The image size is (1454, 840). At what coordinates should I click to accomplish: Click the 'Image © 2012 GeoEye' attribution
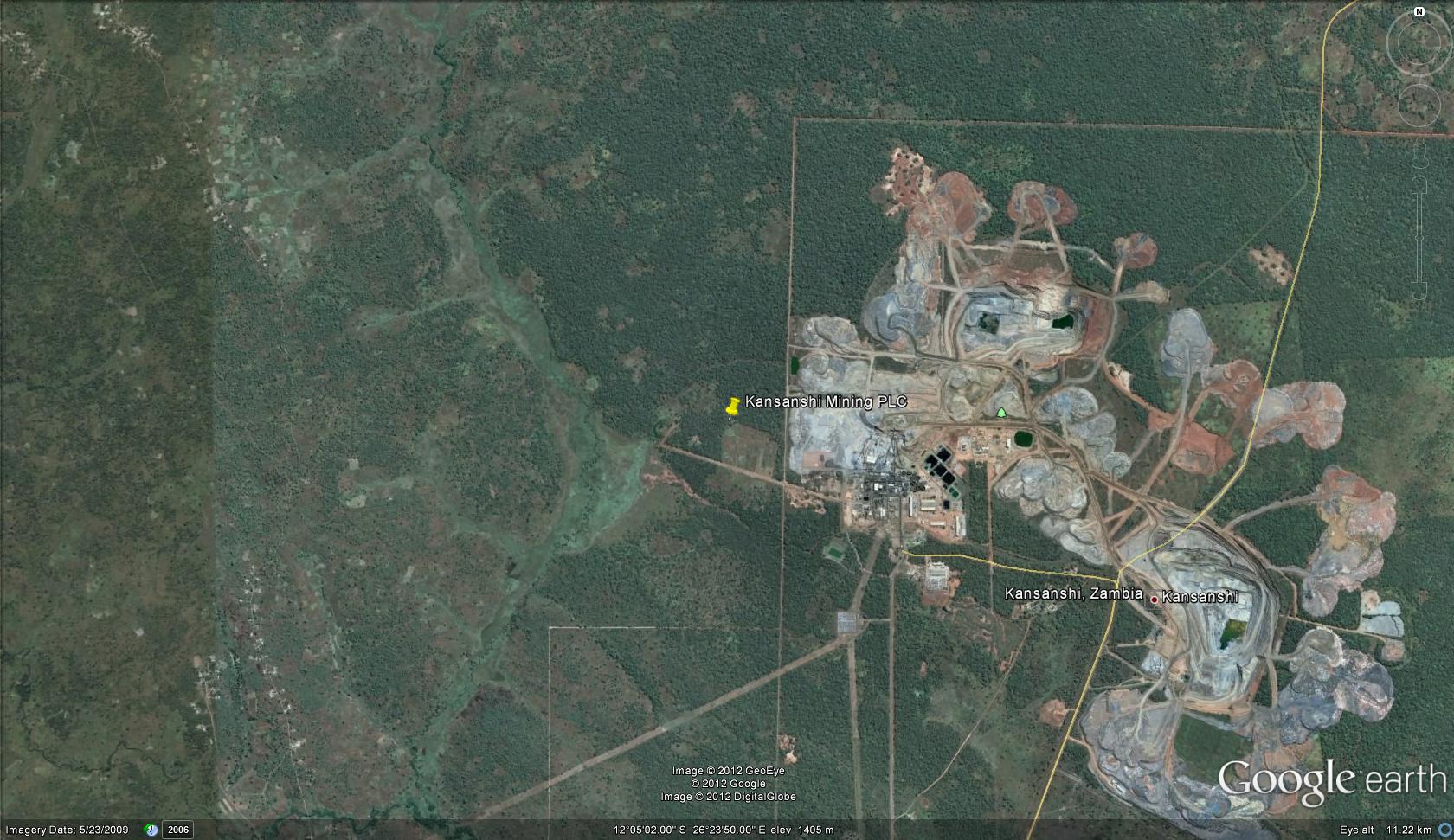(729, 771)
